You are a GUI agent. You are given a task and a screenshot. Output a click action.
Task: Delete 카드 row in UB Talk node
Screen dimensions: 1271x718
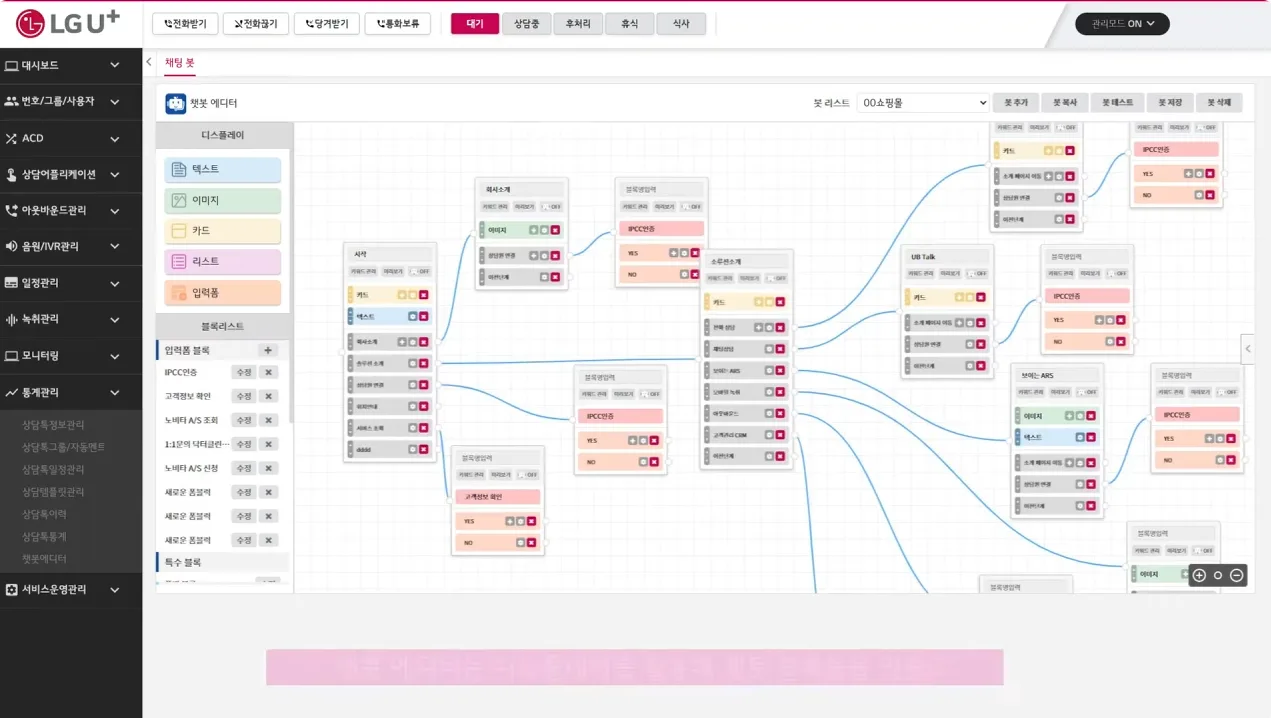click(x=981, y=297)
